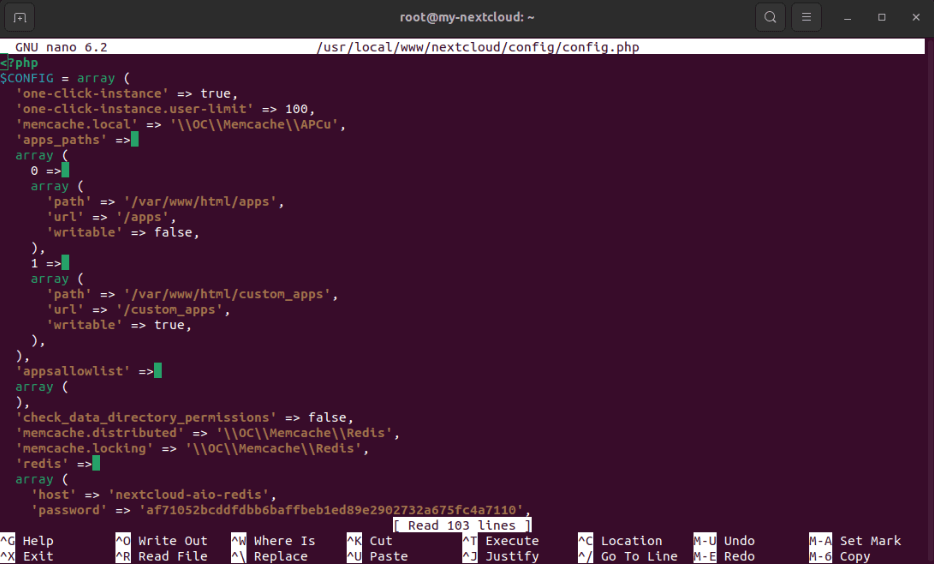
Task: Click the ^R Read File shortcut
Action: pos(161,557)
